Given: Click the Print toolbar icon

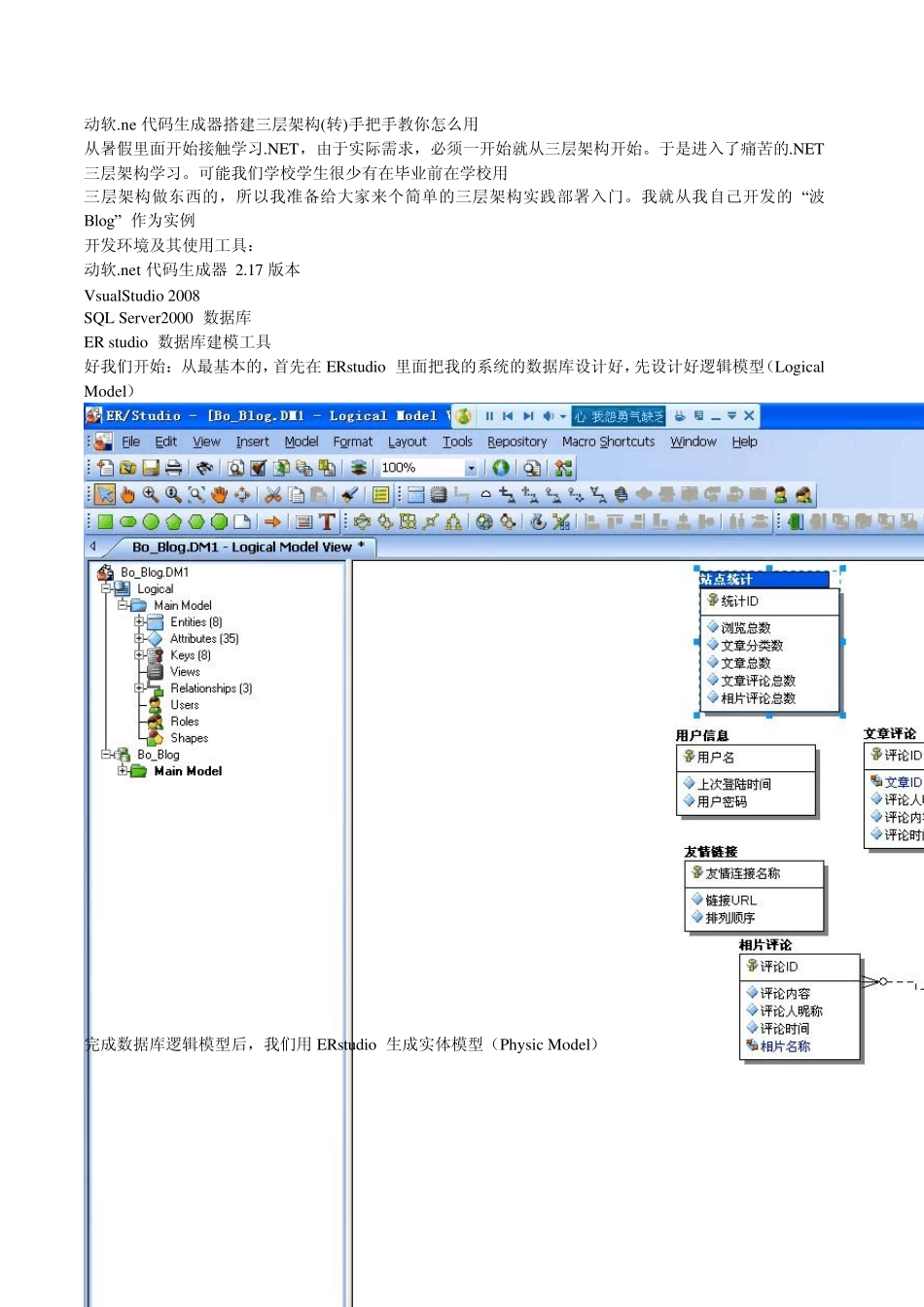Looking at the screenshot, I should 173,468.
